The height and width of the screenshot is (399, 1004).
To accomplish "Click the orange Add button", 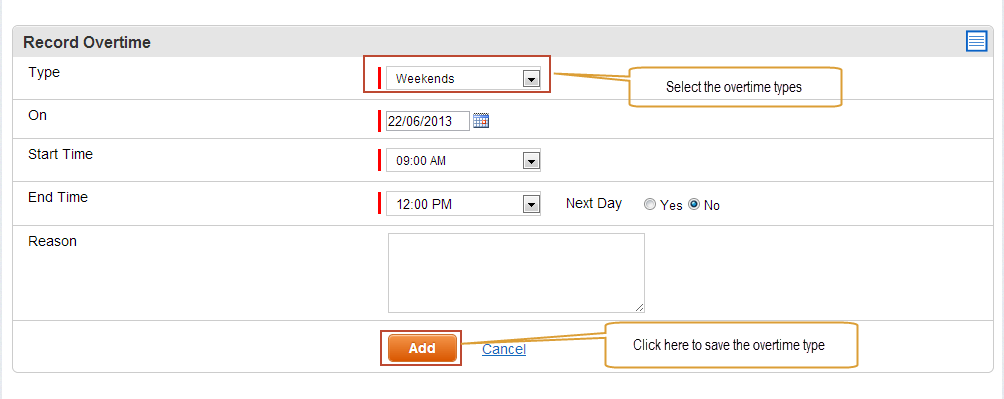I will coord(422,348).
